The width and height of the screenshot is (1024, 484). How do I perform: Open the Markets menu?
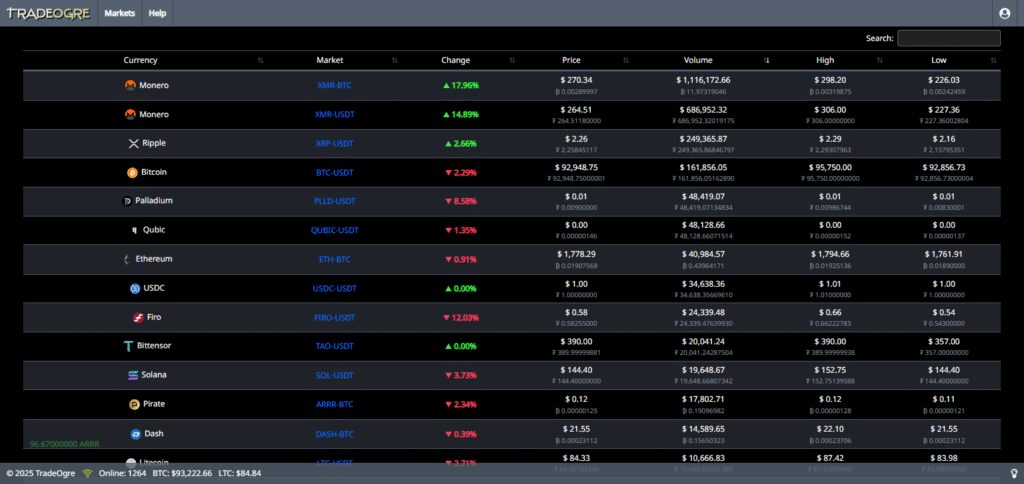[x=120, y=13]
